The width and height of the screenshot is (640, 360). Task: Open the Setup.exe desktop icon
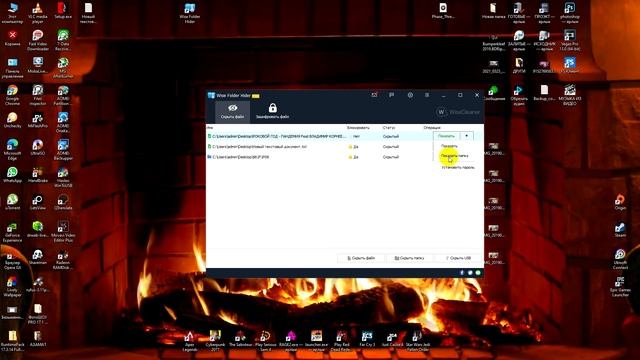point(62,10)
